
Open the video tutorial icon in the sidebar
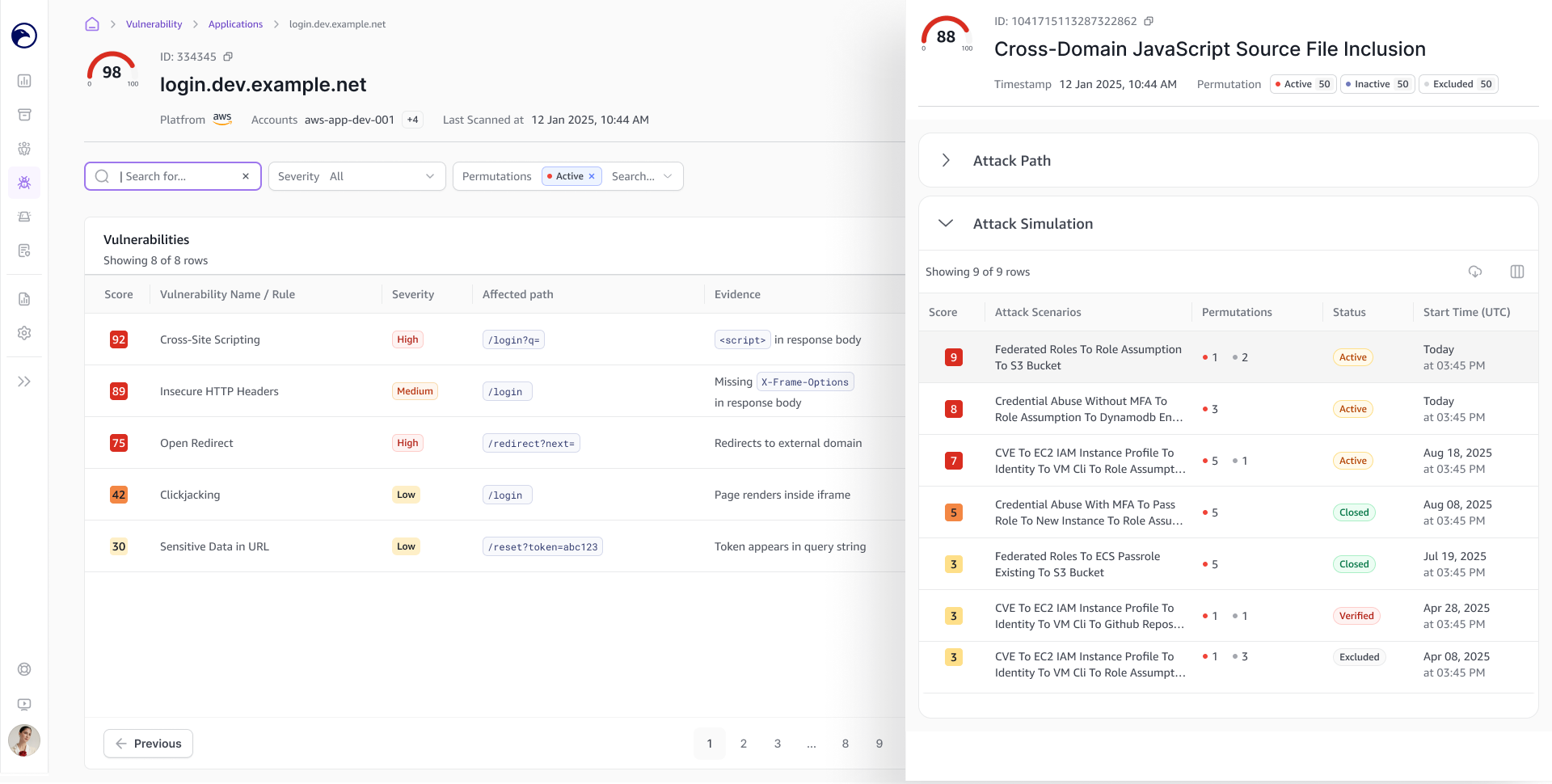click(24, 705)
